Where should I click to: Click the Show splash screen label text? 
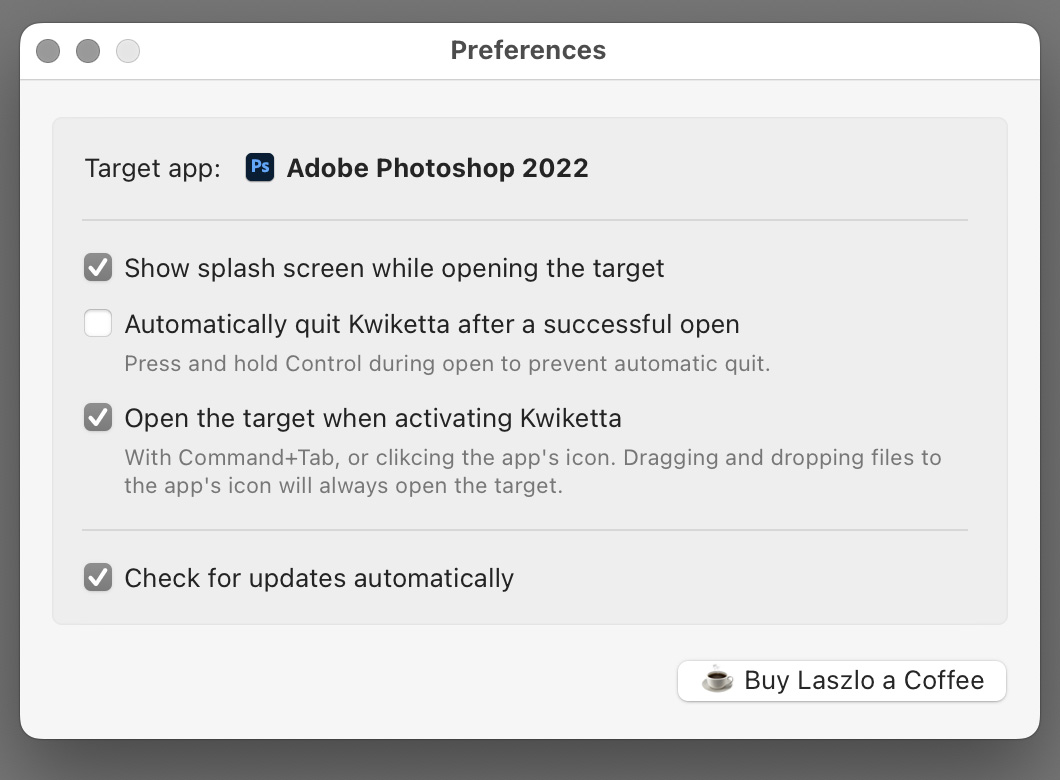coord(394,268)
